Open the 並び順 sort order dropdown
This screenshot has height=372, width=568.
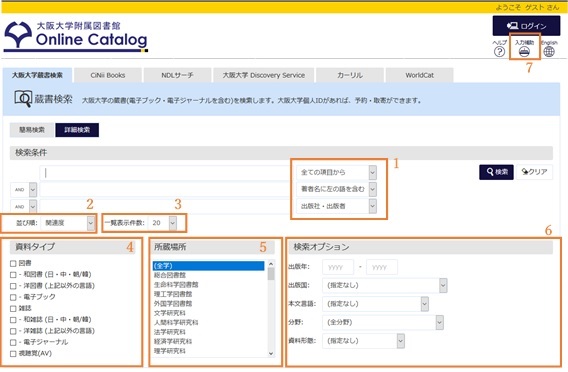tap(68, 223)
